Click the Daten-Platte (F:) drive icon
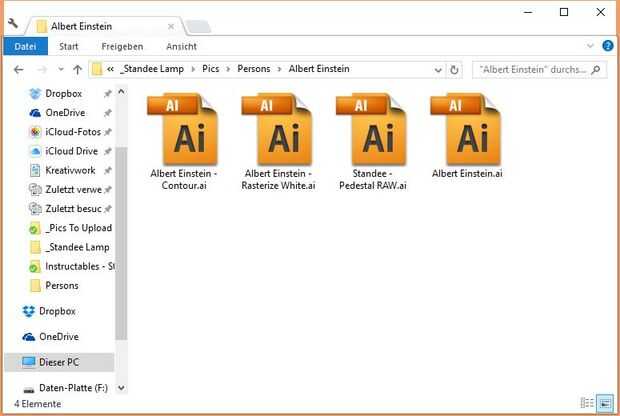This screenshot has height=416, width=620. (x=28, y=390)
